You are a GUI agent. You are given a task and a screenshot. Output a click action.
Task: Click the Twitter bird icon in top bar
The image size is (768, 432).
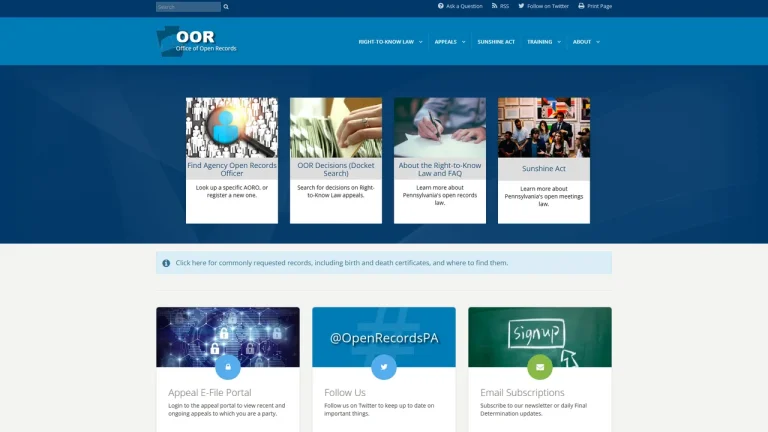point(521,6)
